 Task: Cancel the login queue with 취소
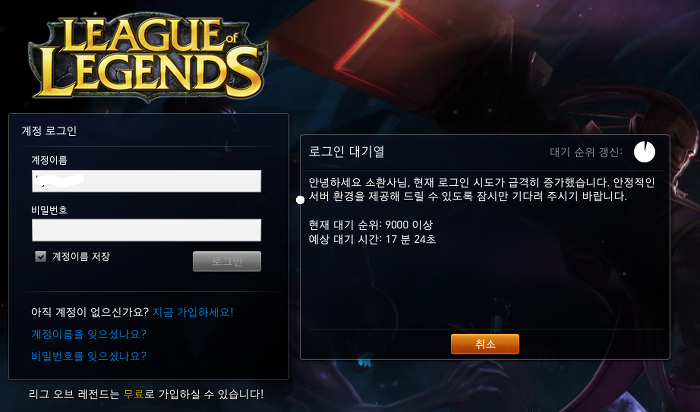tap(485, 344)
